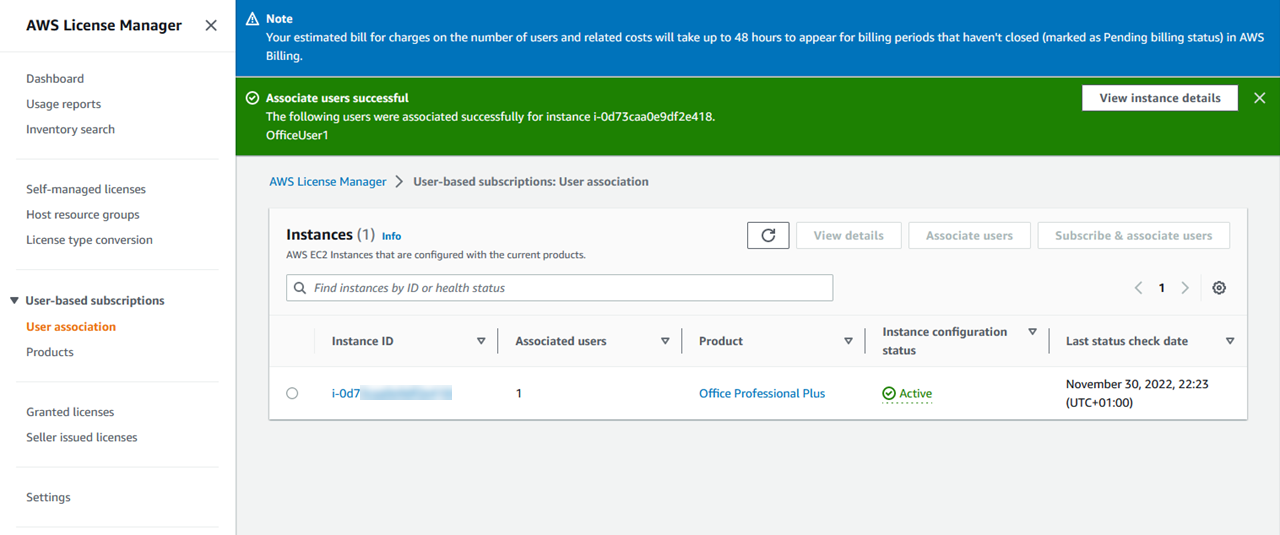
Task: Sort by Instance configuration status arrow
Action: click(x=1033, y=332)
